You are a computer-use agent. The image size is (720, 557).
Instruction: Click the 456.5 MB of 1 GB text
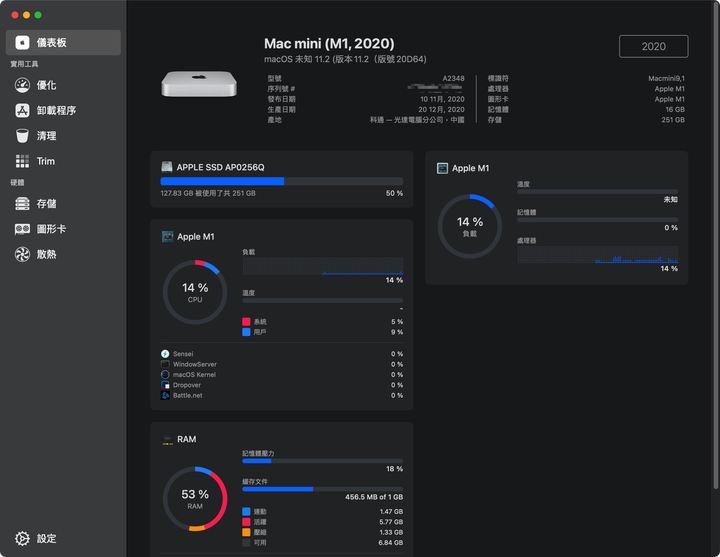point(374,497)
